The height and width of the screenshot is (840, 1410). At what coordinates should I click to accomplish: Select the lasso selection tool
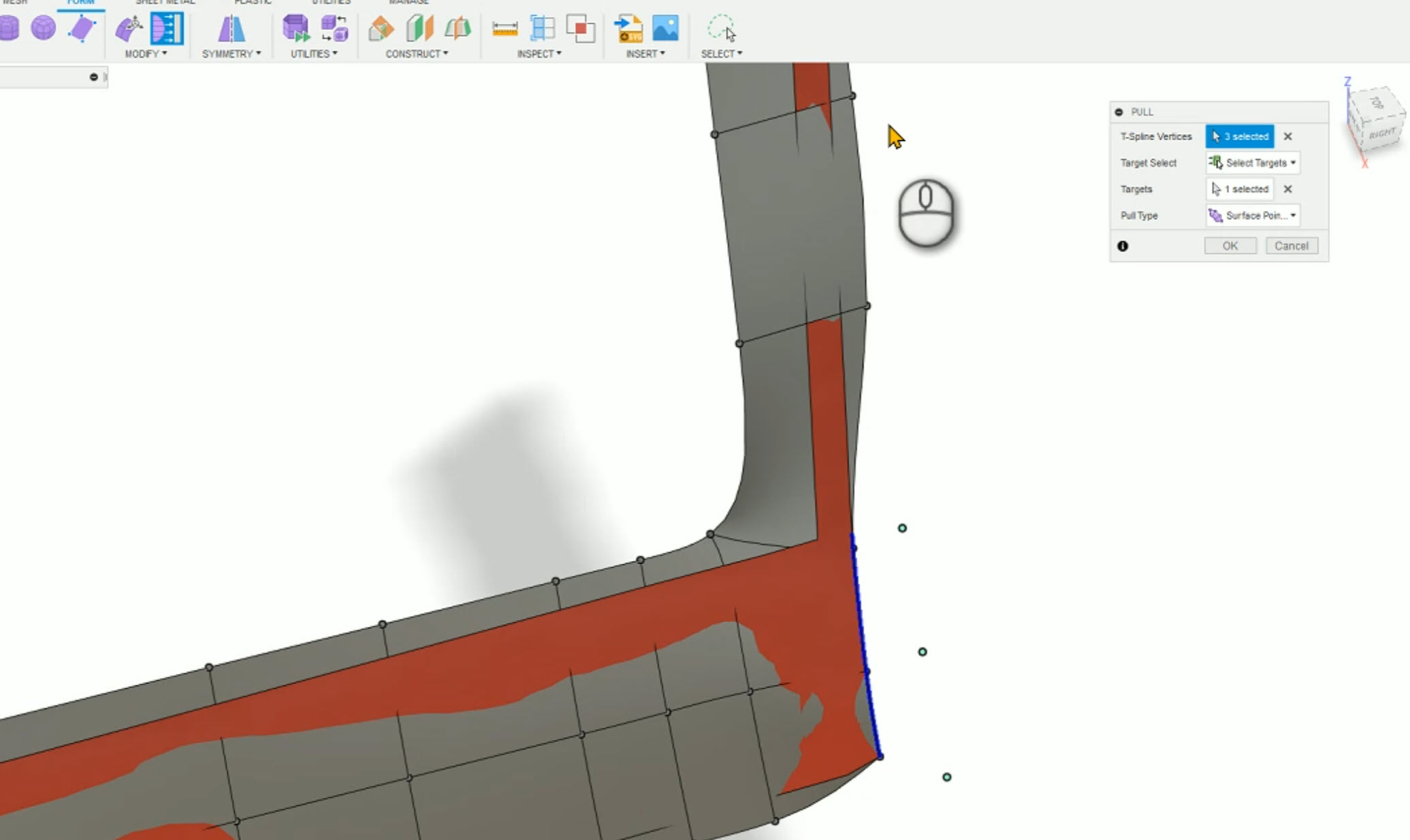pos(720,27)
